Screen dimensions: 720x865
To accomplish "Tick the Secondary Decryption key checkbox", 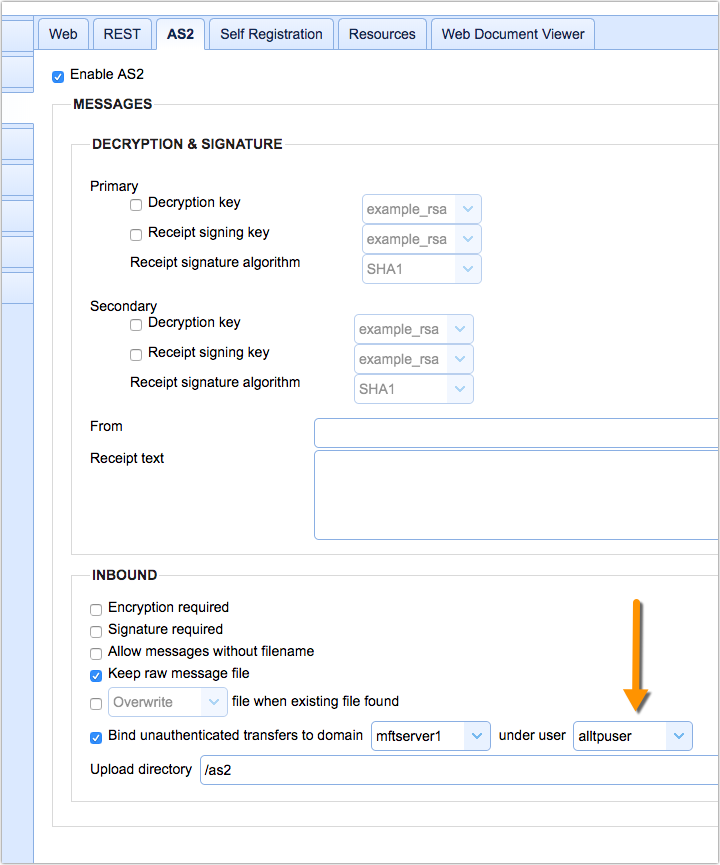I will [x=136, y=325].
